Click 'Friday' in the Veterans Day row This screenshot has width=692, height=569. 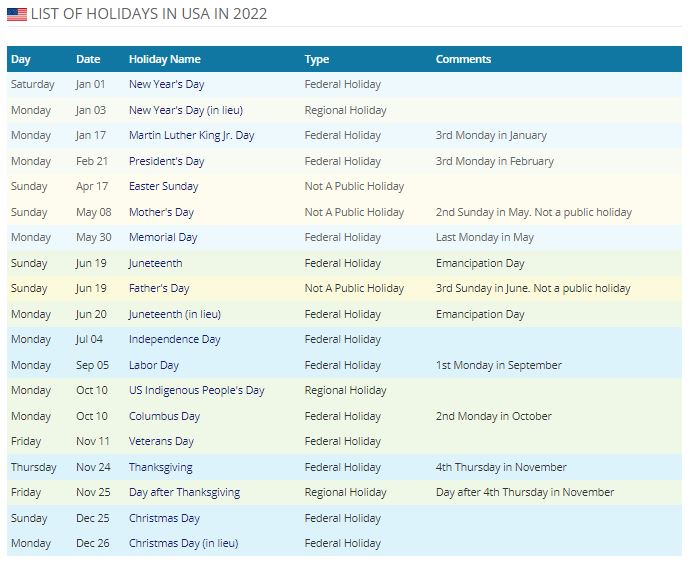(x=26, y=441)
